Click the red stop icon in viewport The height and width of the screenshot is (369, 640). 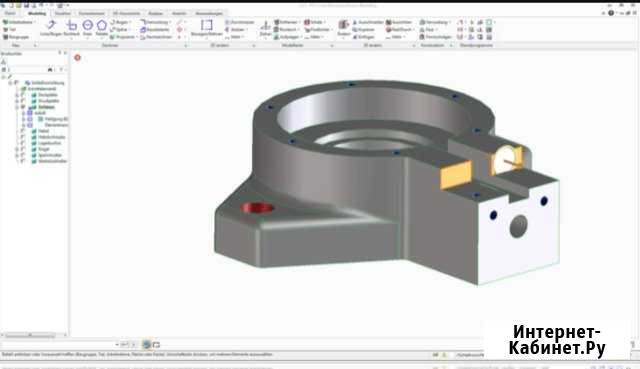point(78,58)
